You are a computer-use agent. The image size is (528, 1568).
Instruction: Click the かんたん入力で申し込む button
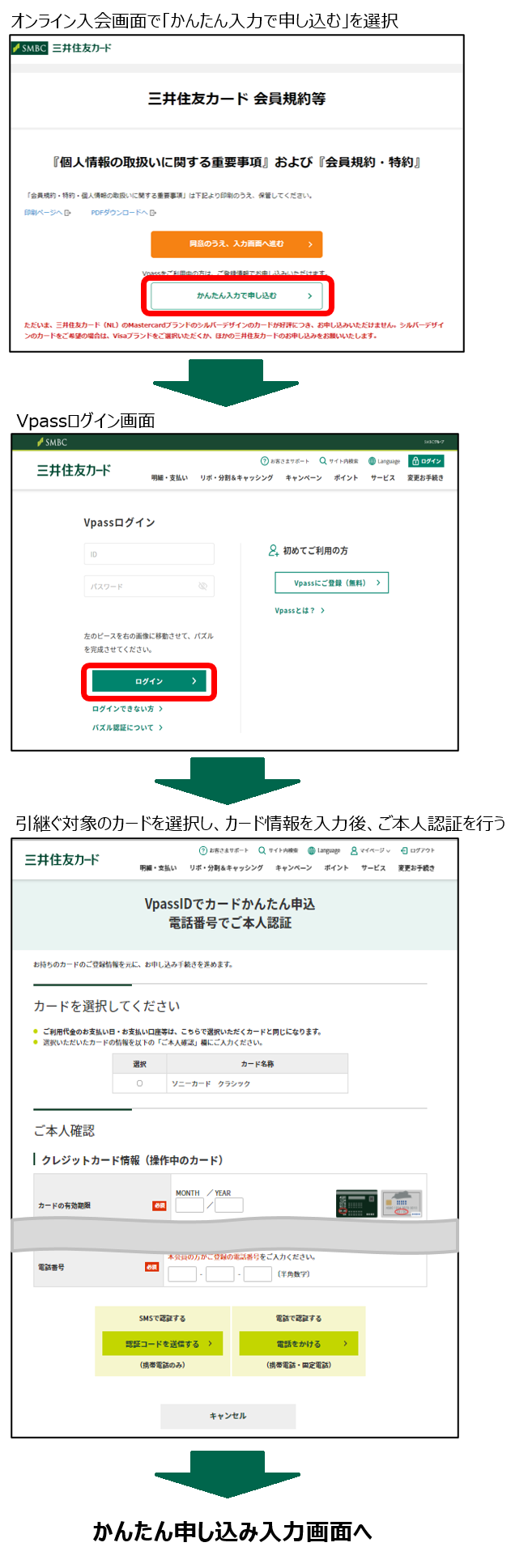(x=236, y=296)
